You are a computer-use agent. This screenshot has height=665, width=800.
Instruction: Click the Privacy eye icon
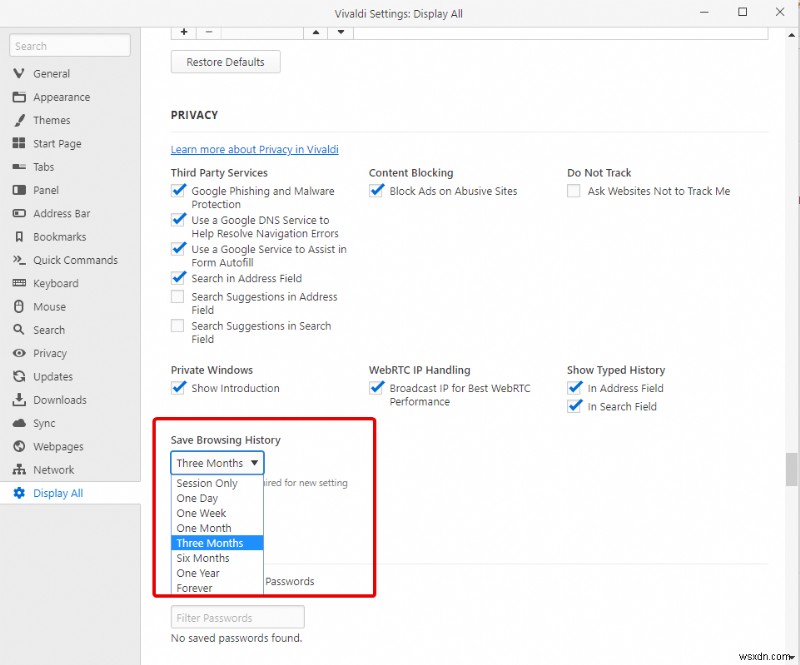click(18, 353)
